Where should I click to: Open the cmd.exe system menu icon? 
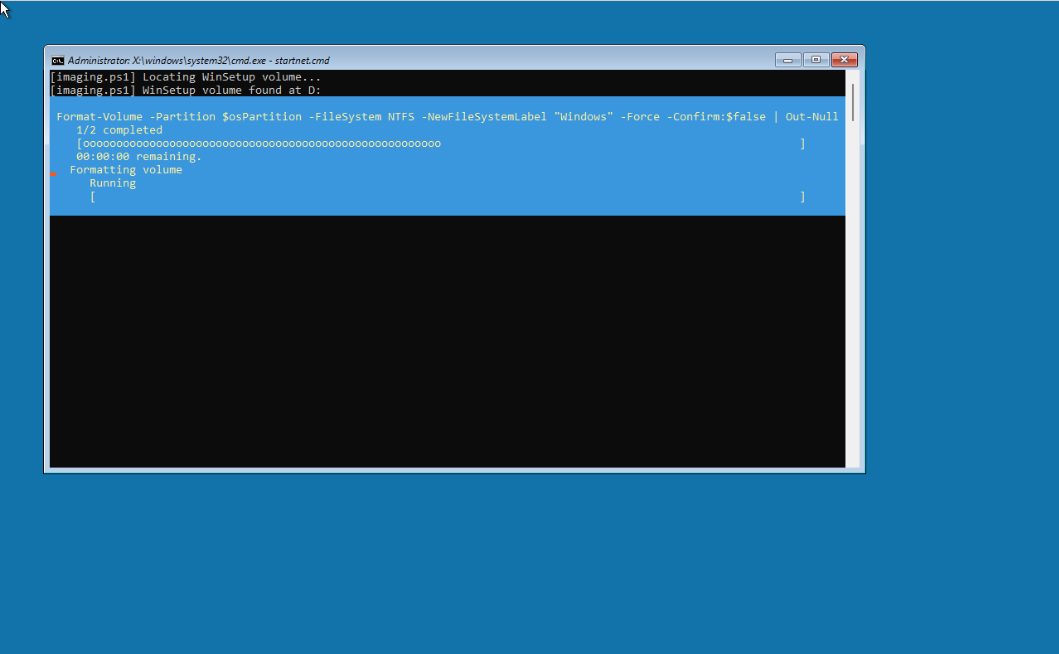point(58,60)
